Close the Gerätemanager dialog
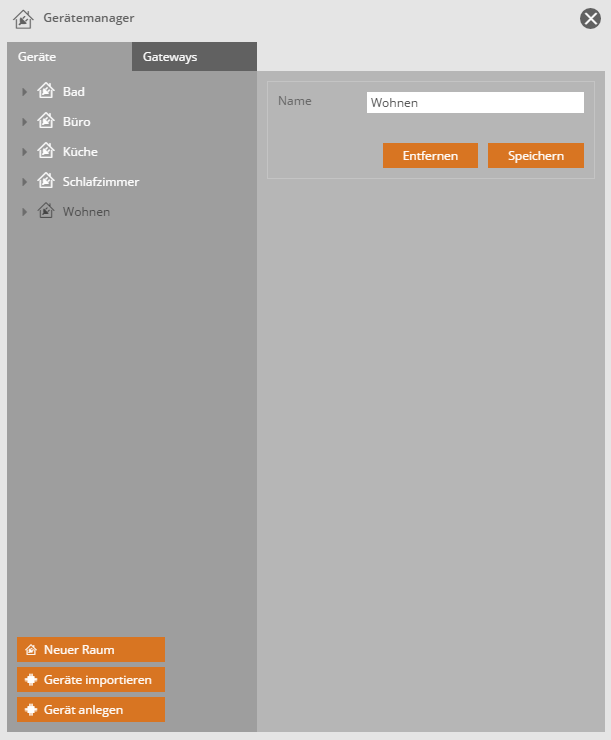The width and height of the screenshot is (611, 740). [590, 18]
